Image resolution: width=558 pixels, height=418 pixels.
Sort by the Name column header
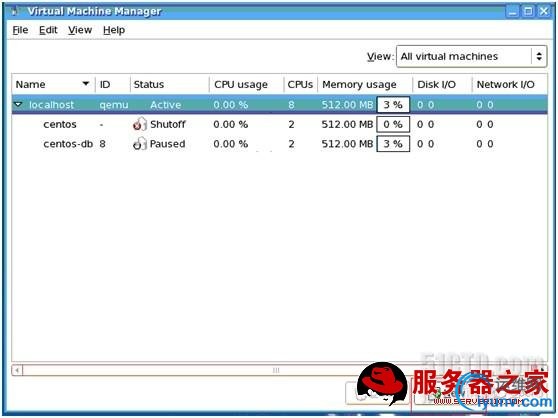tap(53, 84)
